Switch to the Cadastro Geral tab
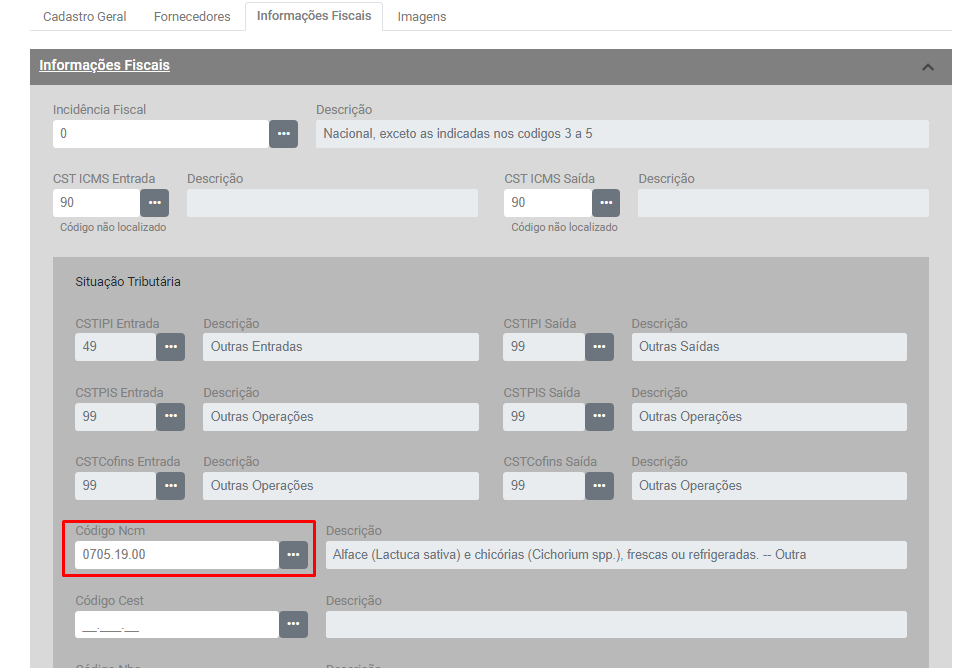Viewport: 961px width, 668px height. click(85, 17)
